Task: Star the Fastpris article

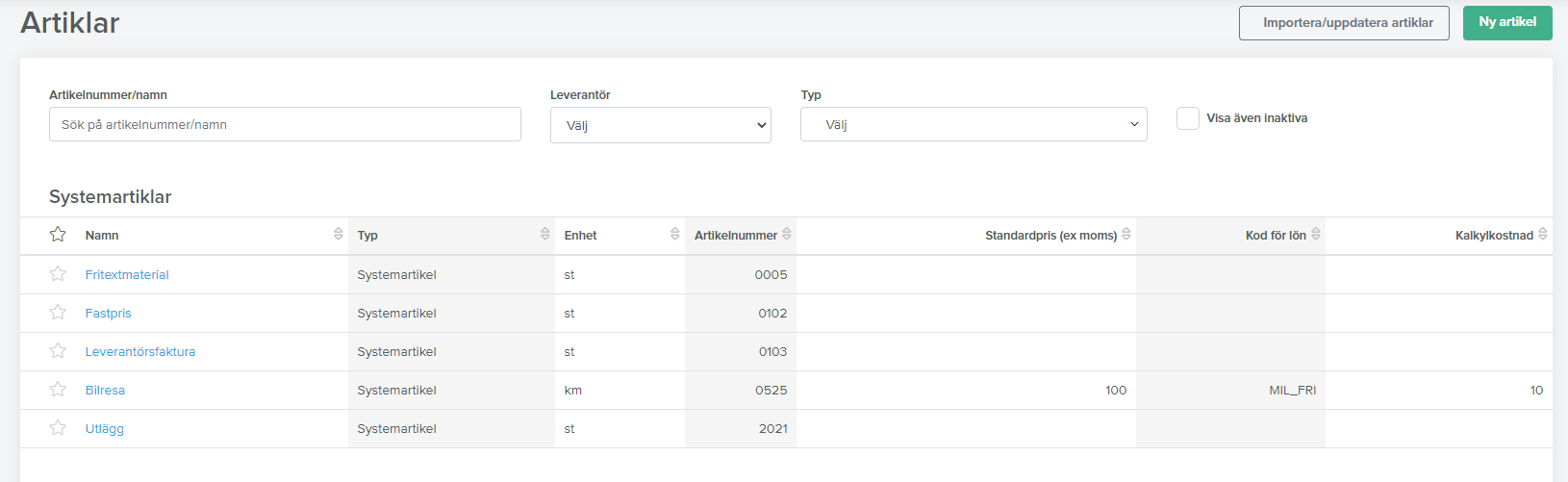Action: (x=58, y=312)
